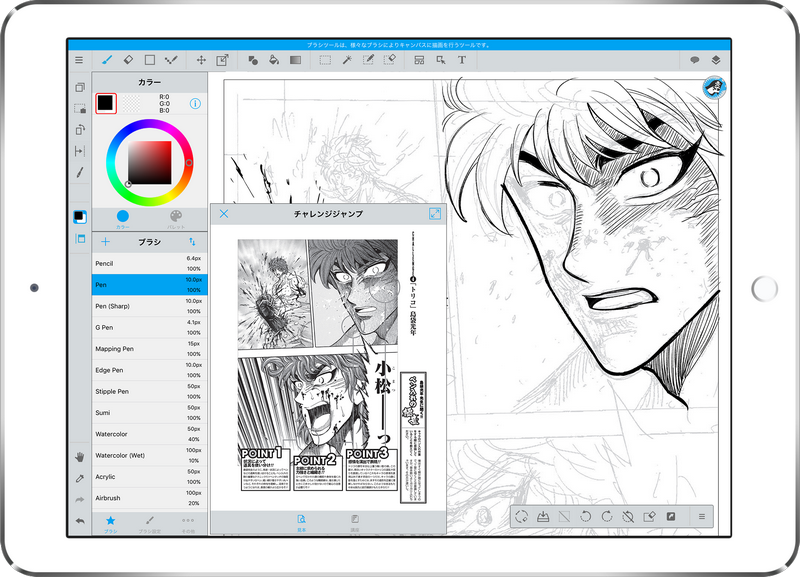Select the rectangle shape drawing tool
This screenshot has width=800, height=577.
coord(149,60)
